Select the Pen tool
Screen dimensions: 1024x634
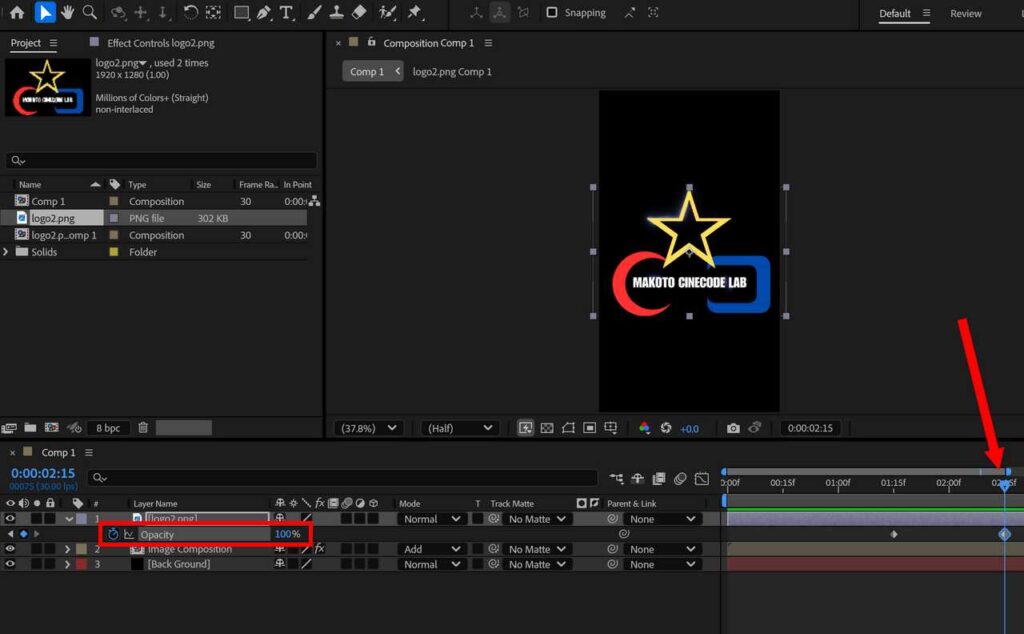pyautogui.click(x=264, y=12)
